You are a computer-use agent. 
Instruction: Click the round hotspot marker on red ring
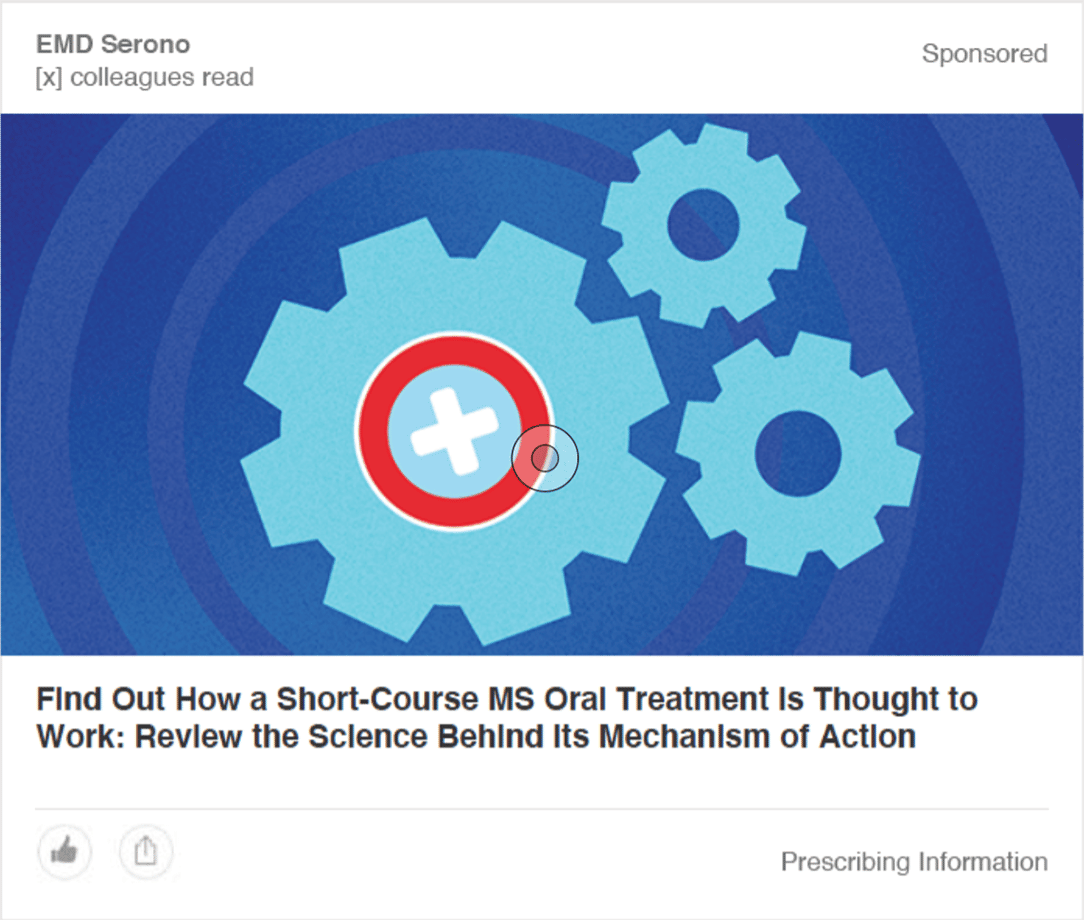(545, 458)
